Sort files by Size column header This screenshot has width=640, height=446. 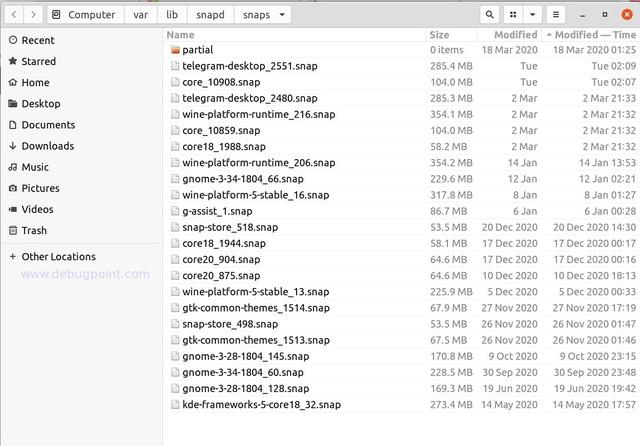pos(439,35)
